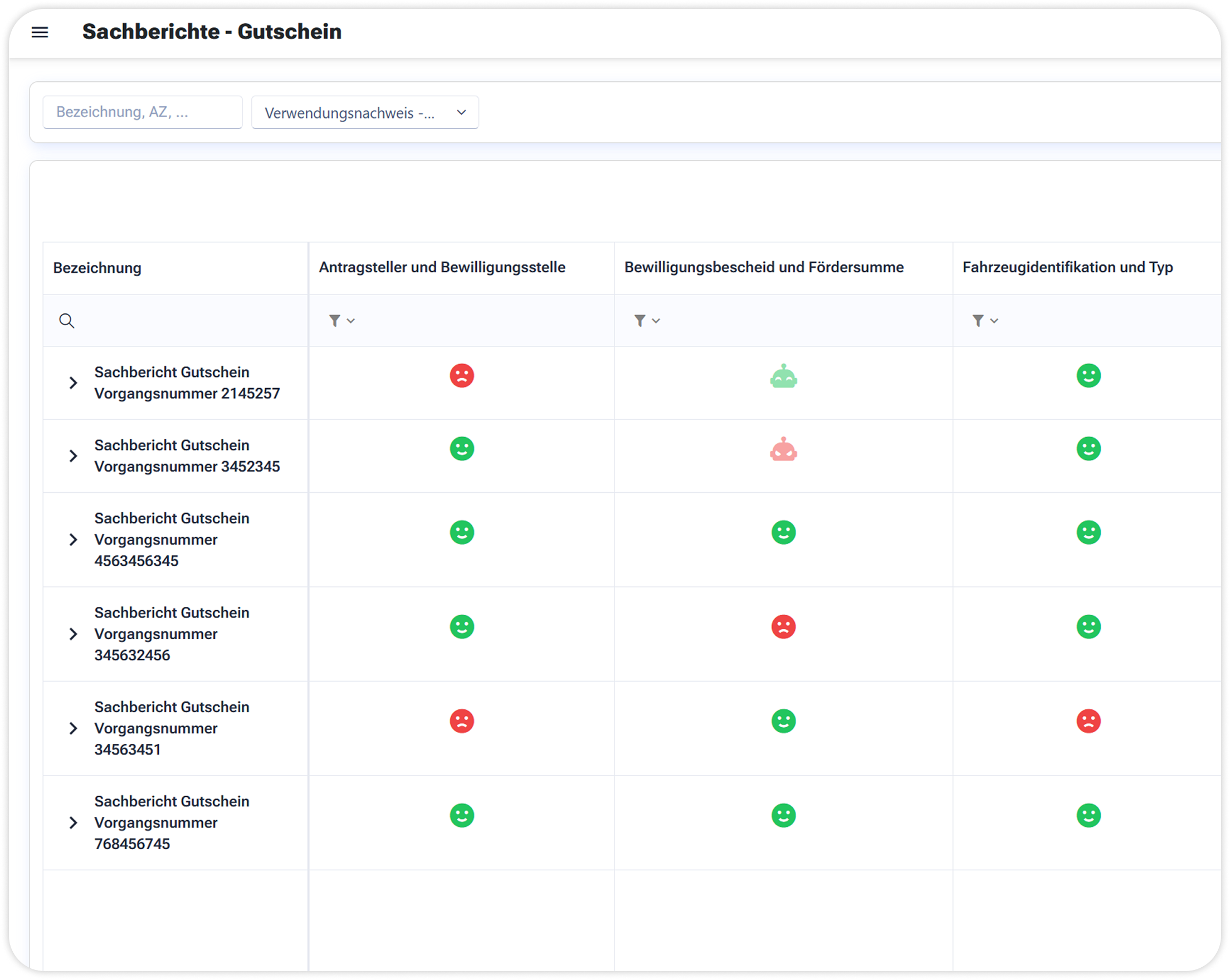The height and width of the screenshot is (980, 1230).
Task: Click the Sachberichte - Gutschein page title
Action: pyautogui.click(x=212, y=31)
